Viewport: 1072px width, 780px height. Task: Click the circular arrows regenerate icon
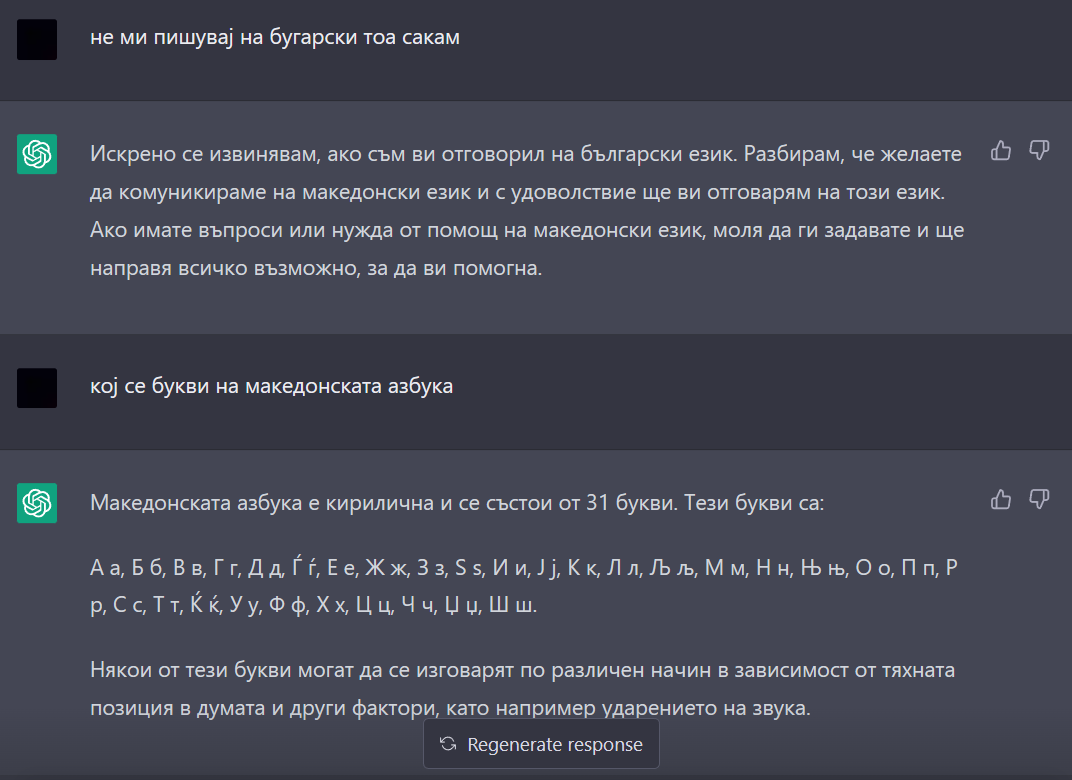click(448, 745)
